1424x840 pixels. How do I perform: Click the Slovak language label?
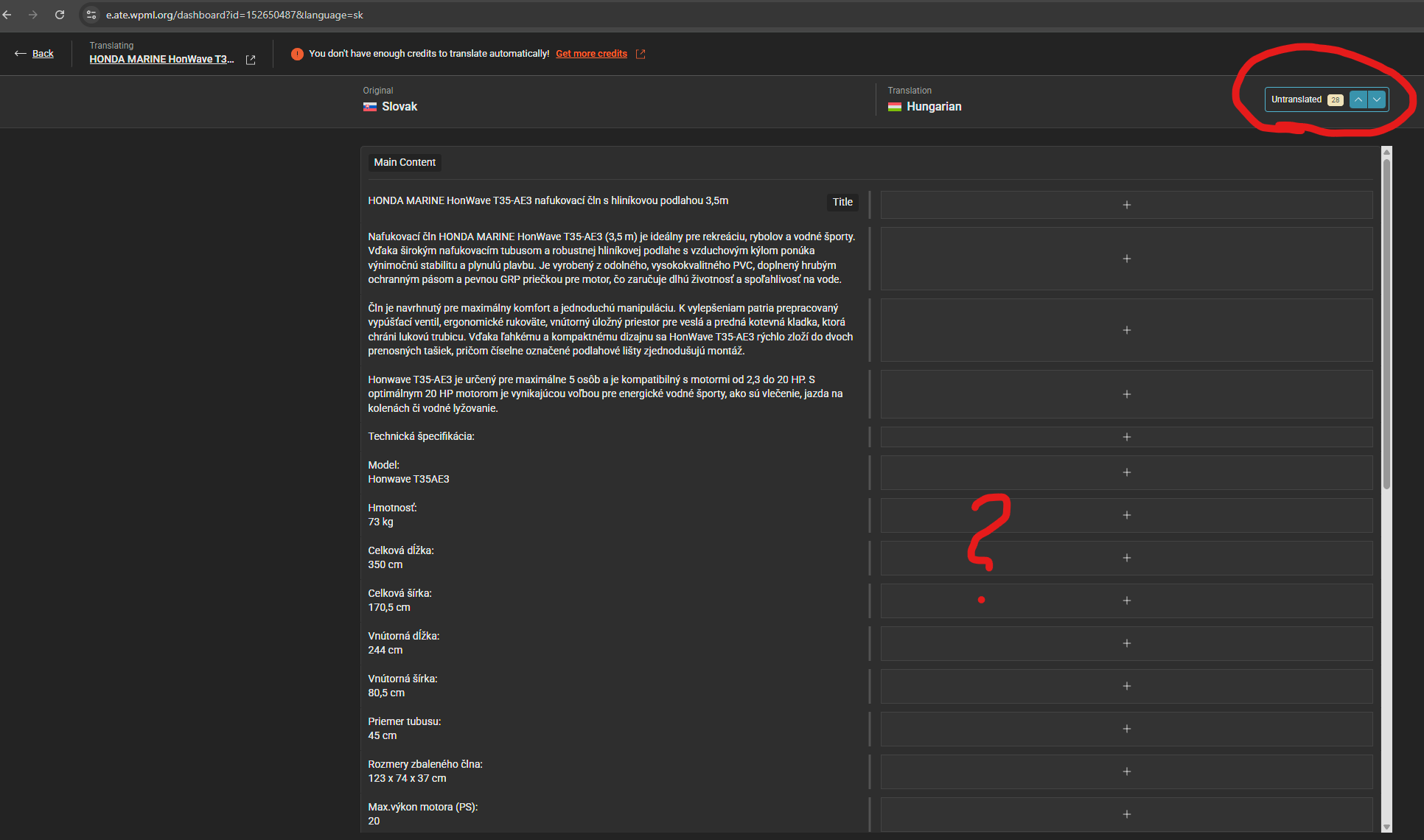pos(399,107)
